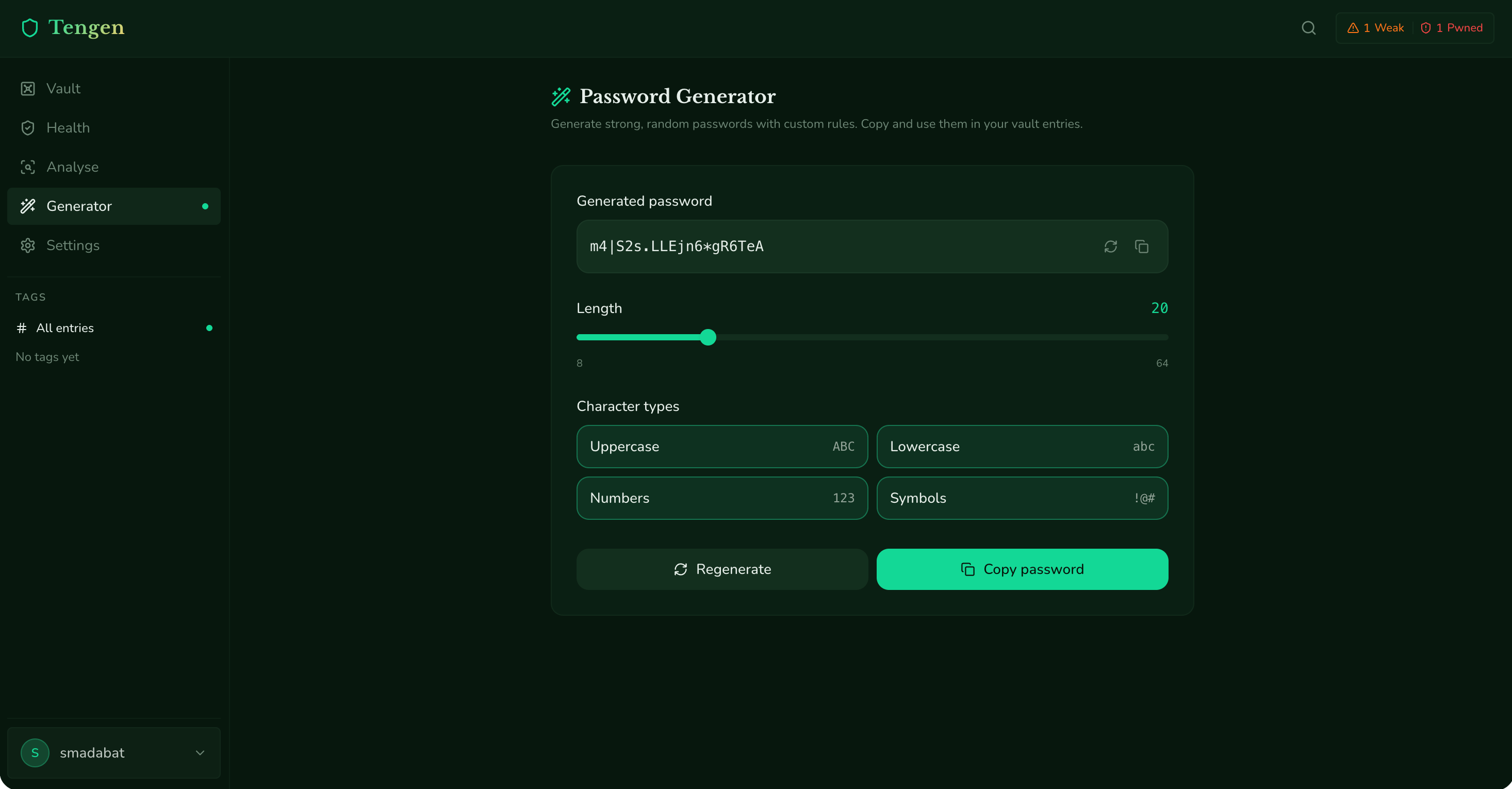Toggle the Lowercase character type

[1021, 446]
